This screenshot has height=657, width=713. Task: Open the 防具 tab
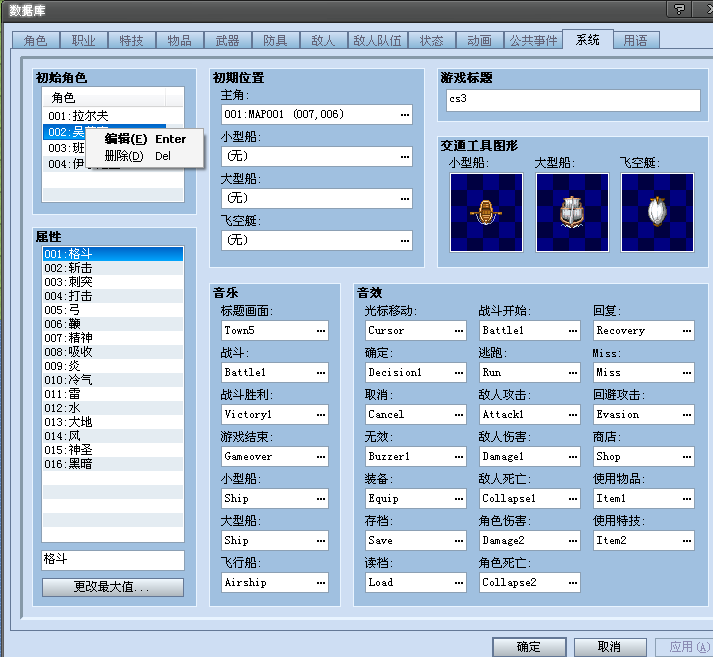[276, 40]
